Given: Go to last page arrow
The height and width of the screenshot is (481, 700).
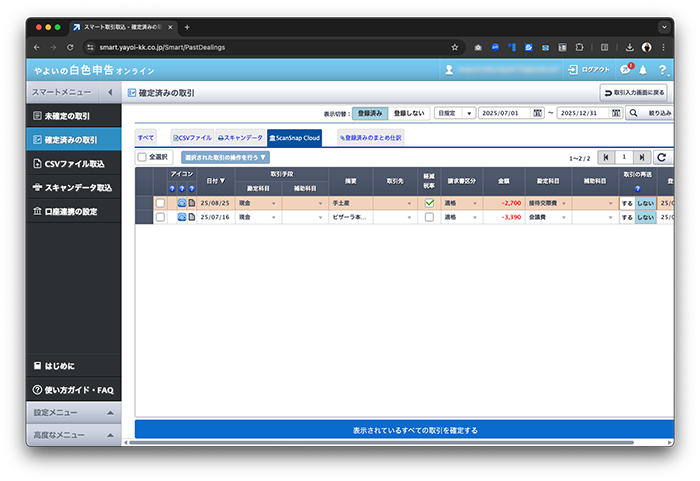Looking at the screenshot, I should click(642, 157).
